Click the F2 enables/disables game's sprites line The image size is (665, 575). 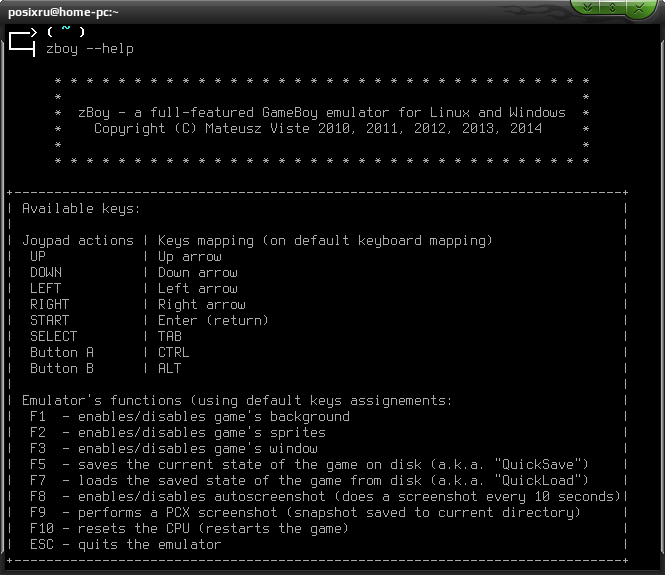tap(178, 433)
